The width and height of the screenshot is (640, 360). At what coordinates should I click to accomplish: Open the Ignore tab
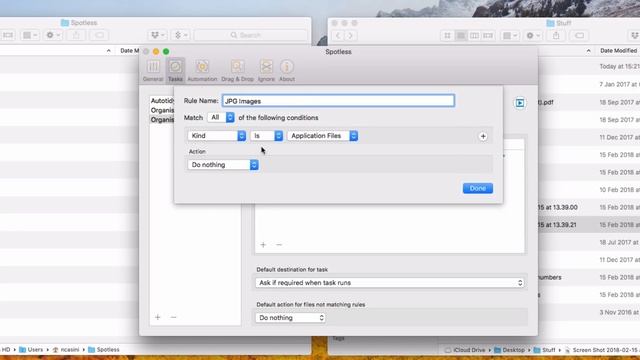click(x=266, y=70)
